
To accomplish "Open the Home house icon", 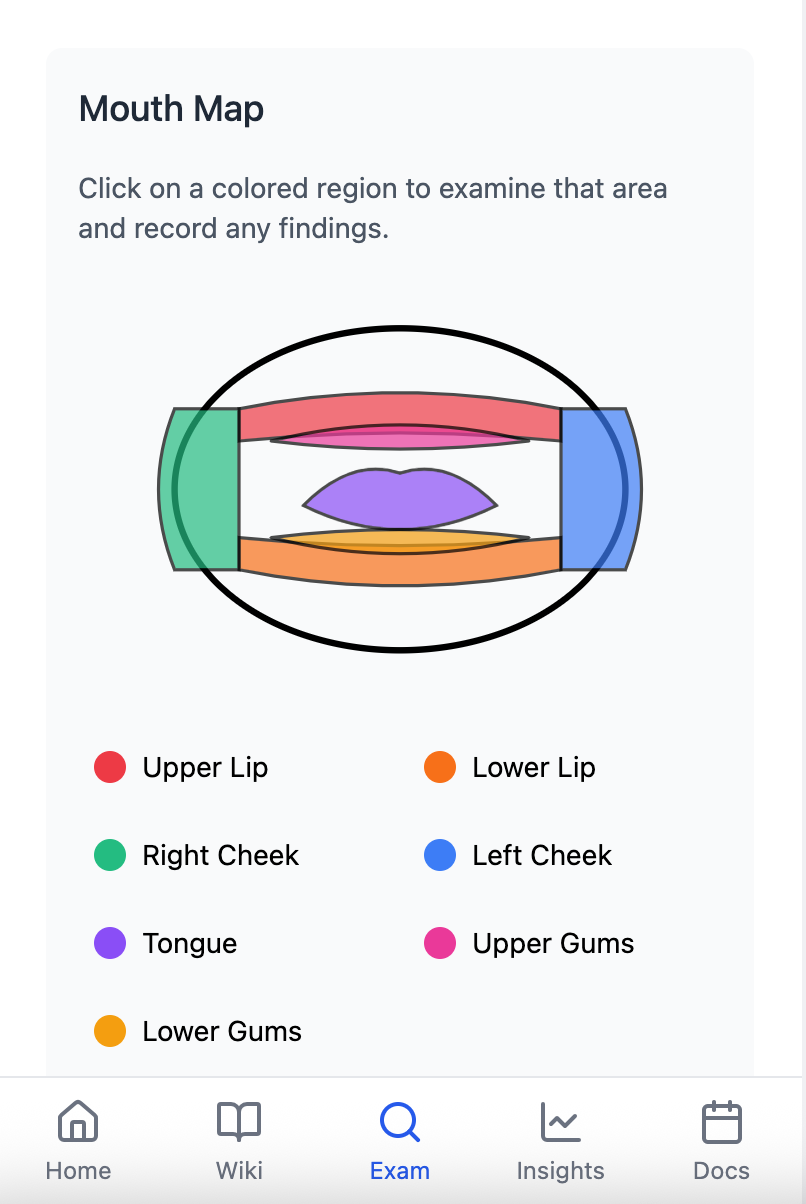I will 78,1121.
